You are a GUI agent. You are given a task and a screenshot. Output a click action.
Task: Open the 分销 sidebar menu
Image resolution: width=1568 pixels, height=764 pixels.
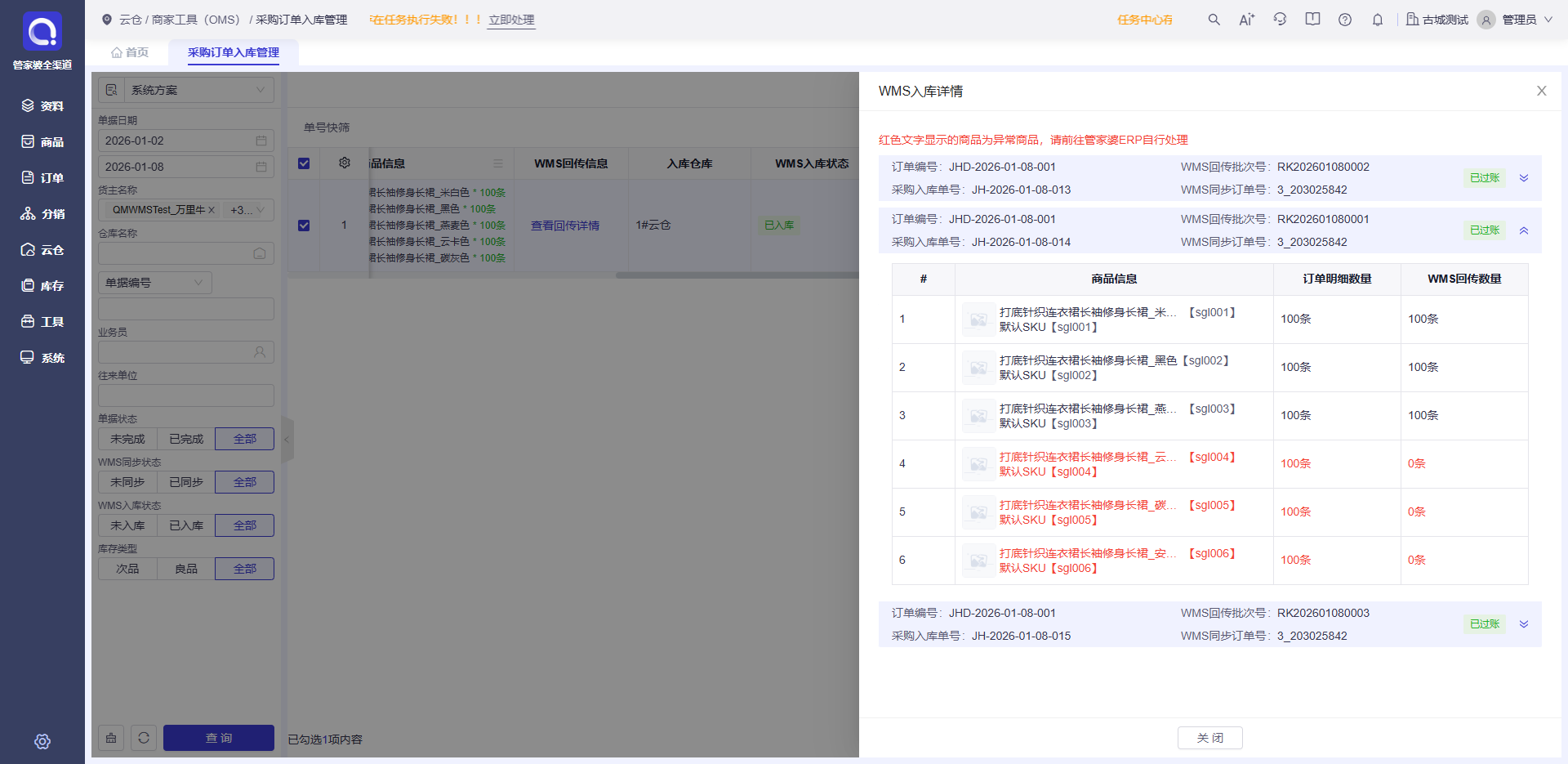[x=42, y=214]
